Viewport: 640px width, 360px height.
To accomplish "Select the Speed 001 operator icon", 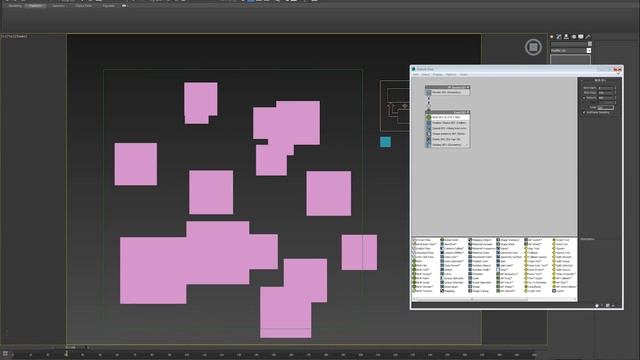I will pyautogui.click(x=429, y=128).
